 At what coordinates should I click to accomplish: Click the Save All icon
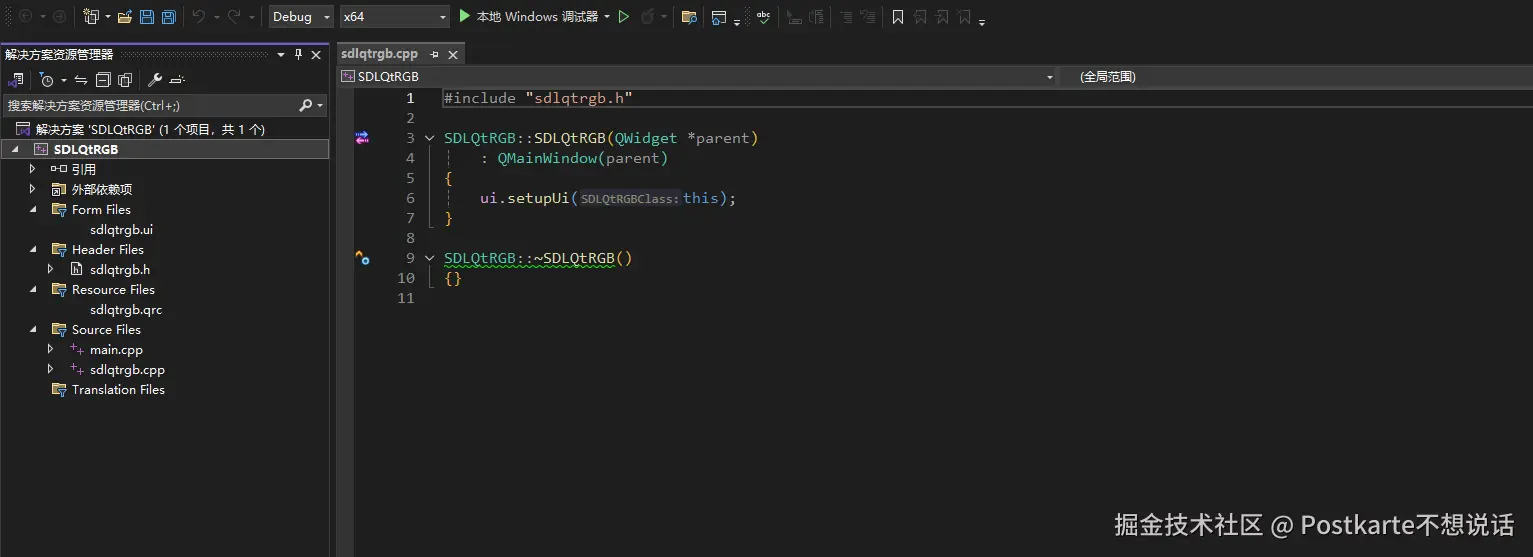pos(168,16)
